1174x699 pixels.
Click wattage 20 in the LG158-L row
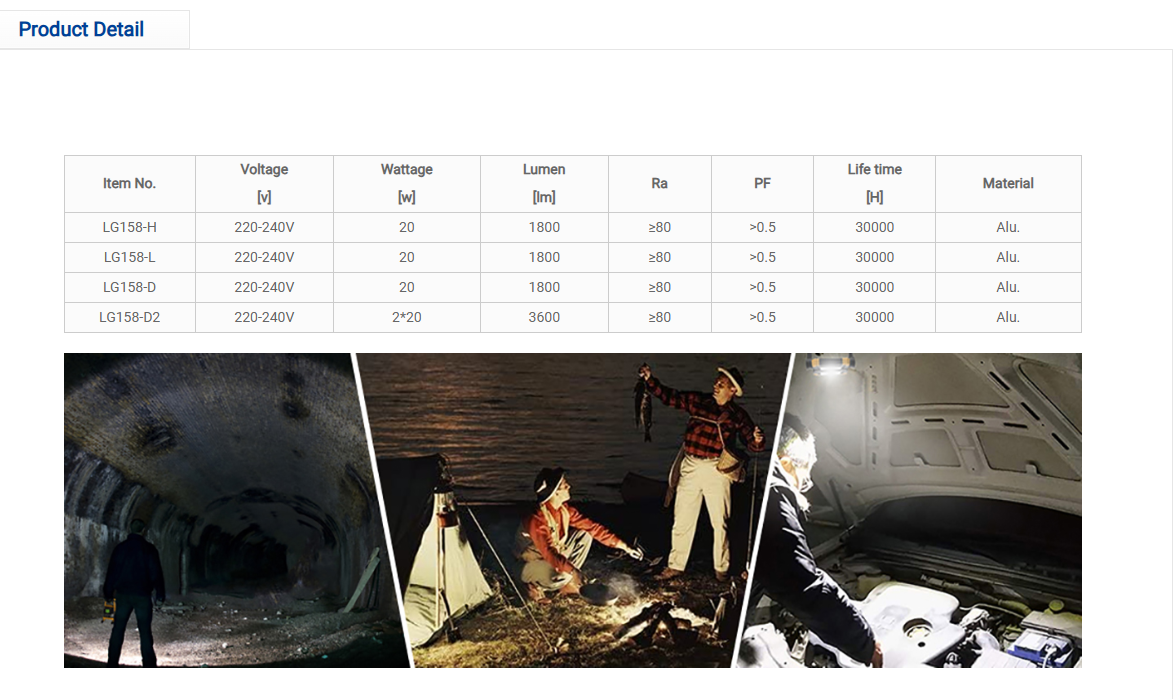click(x=407, y=257)
